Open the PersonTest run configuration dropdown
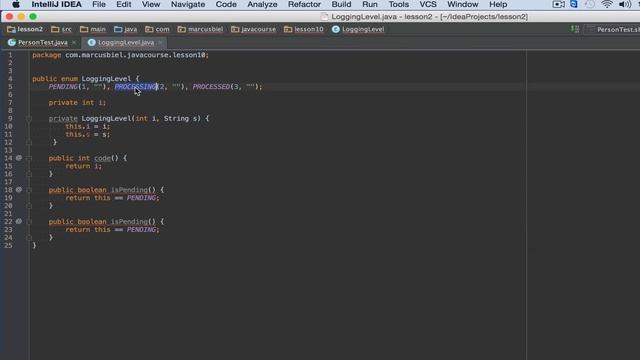The height and width of the screenshot is (360, 640). click(613, 29)
